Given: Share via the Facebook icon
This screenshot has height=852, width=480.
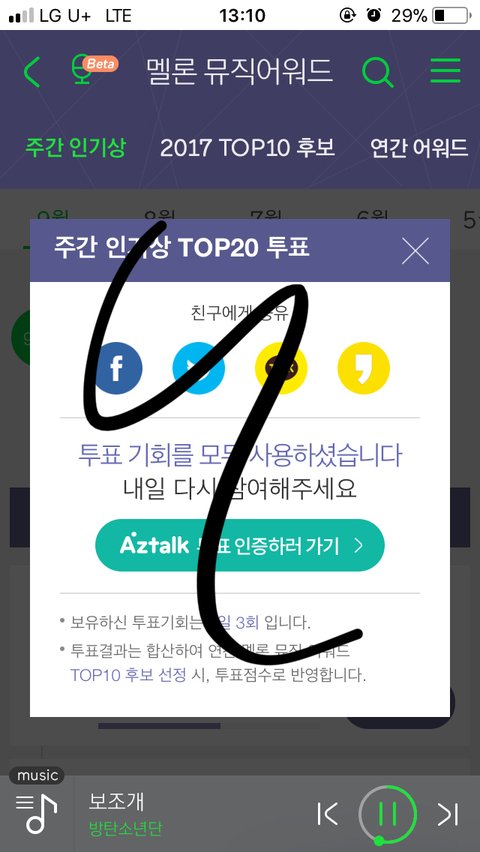Looking at the screenshot, I should [116, 368].
